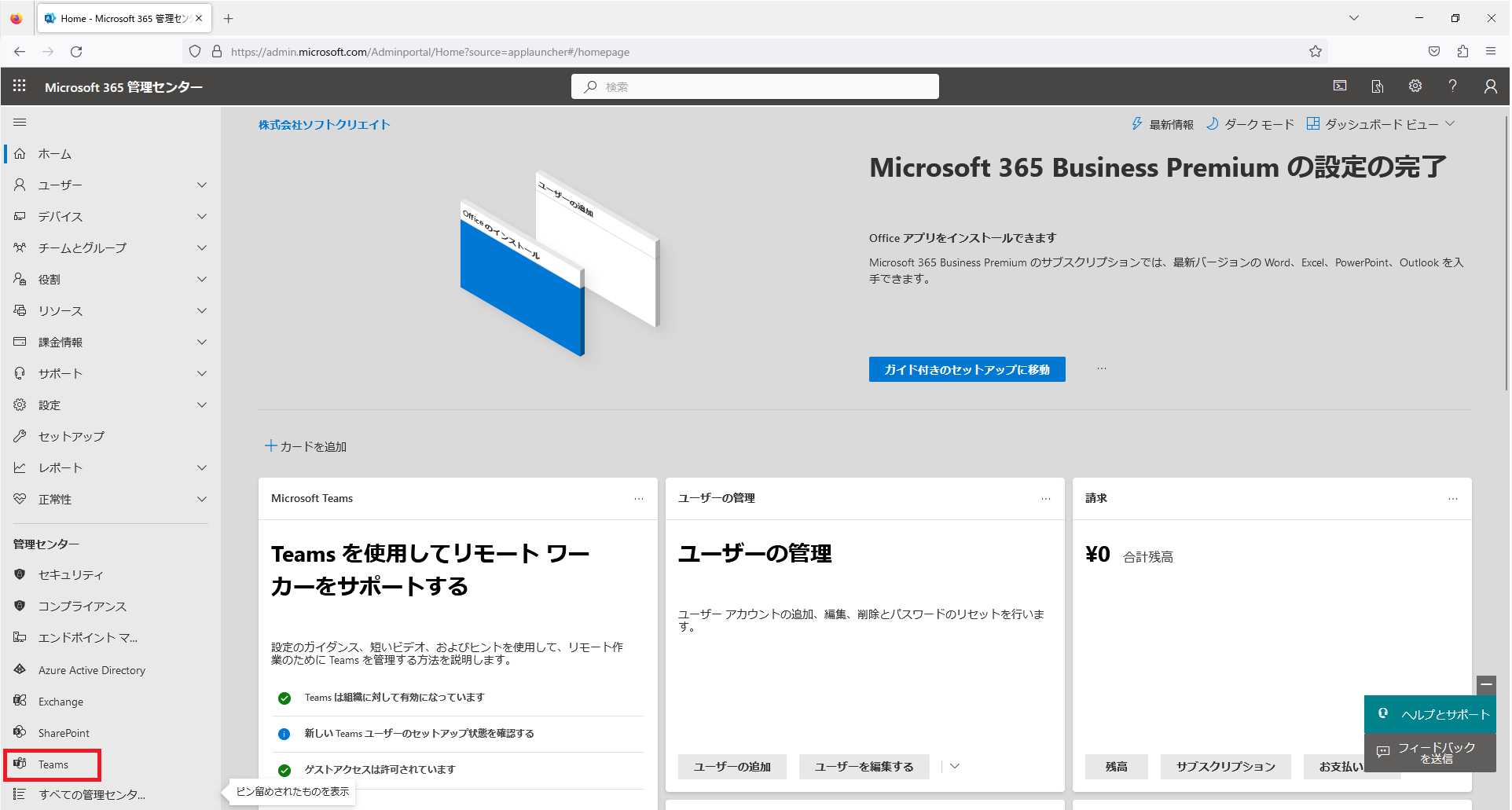Open the help question mark icon
Viewport: 1512px width, 810px height.
(x=1453, y=86)
